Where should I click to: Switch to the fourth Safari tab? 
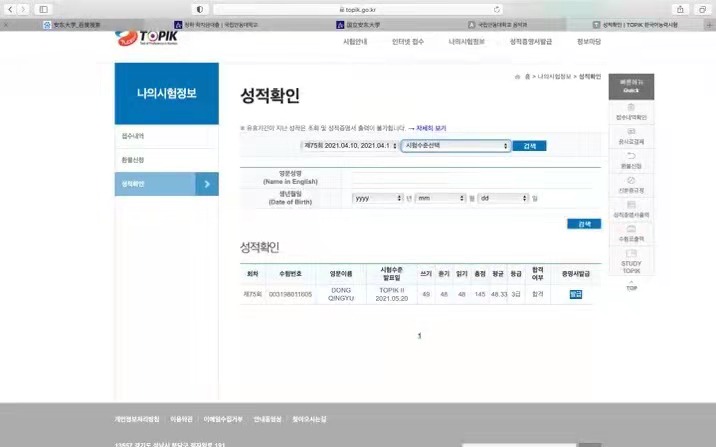(x=498, y=25)
